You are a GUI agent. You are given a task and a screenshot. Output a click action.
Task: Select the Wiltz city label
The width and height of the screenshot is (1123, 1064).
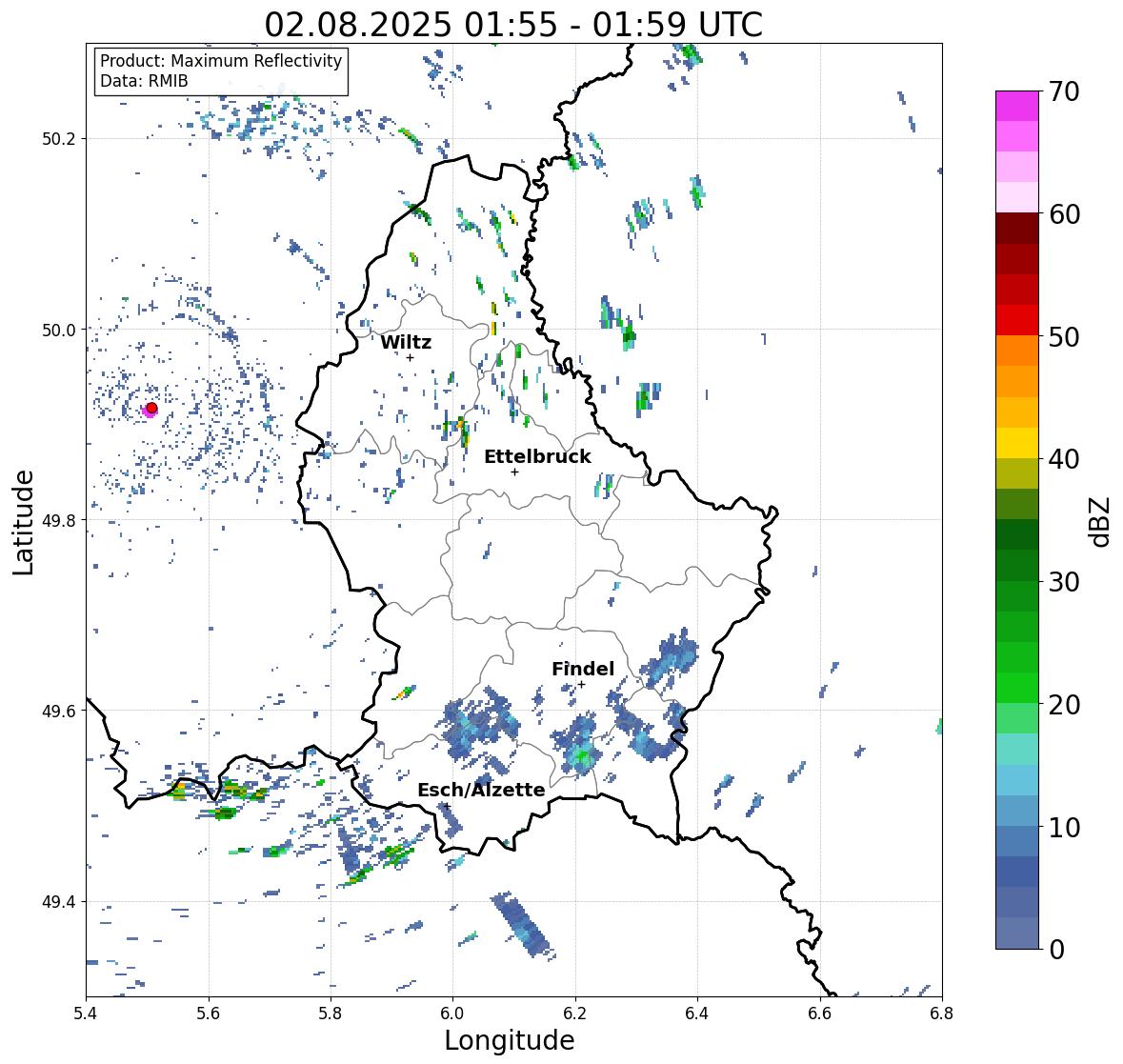406,342
